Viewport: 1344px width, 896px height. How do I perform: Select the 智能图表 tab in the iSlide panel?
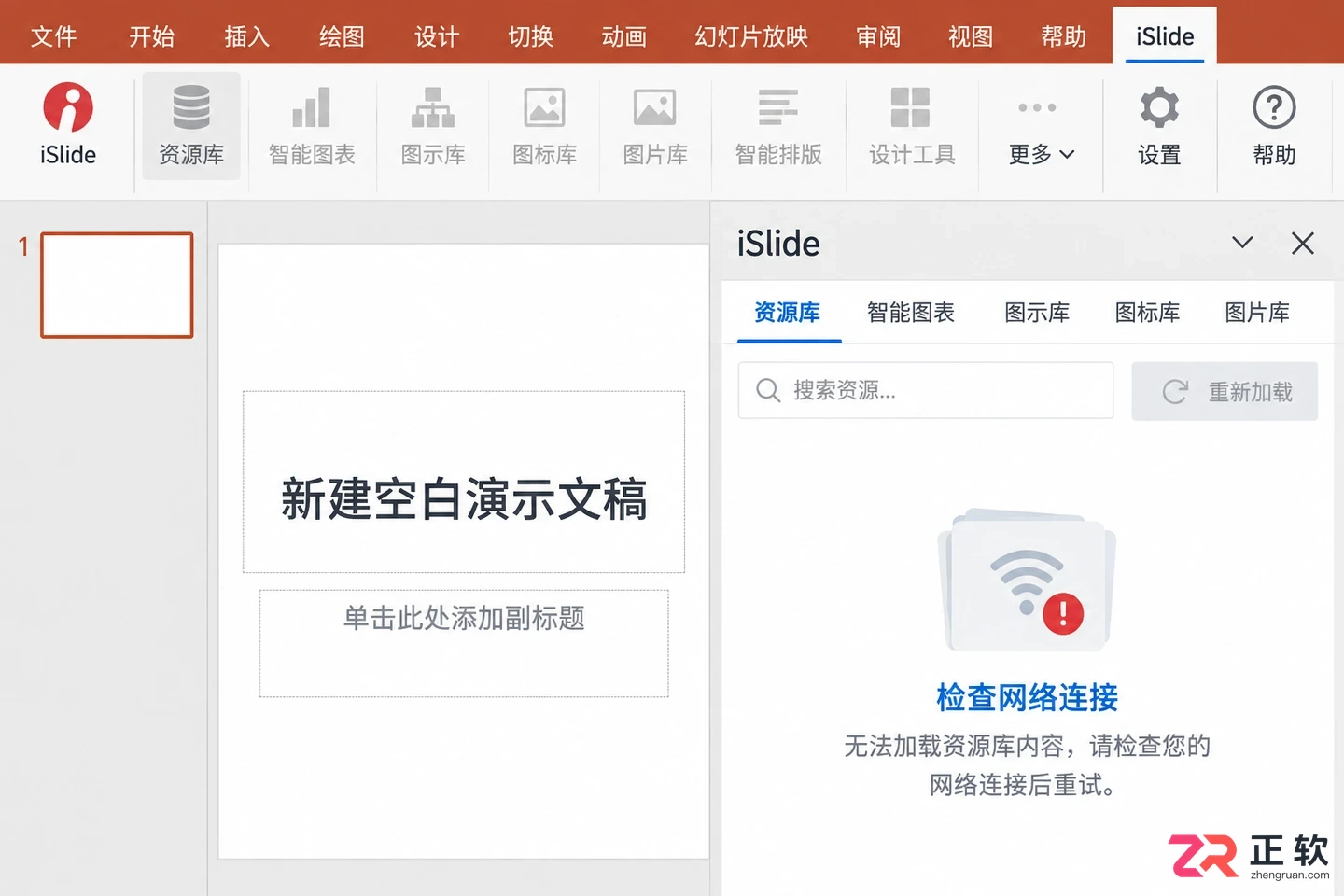(x=911, y=313)
